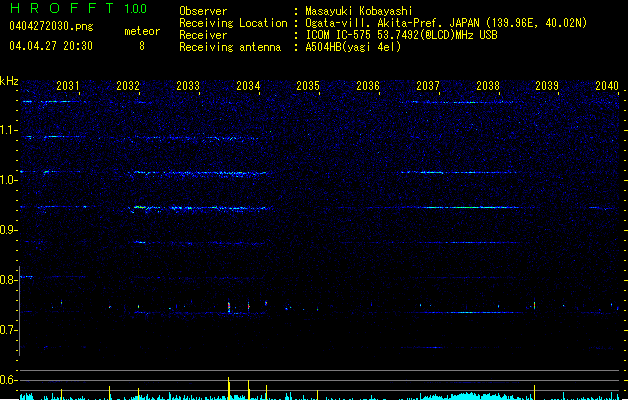Screen dimensions: 629x400
Task: Click the 0.7 kHz axis label
Action: (x=9, y=330)
